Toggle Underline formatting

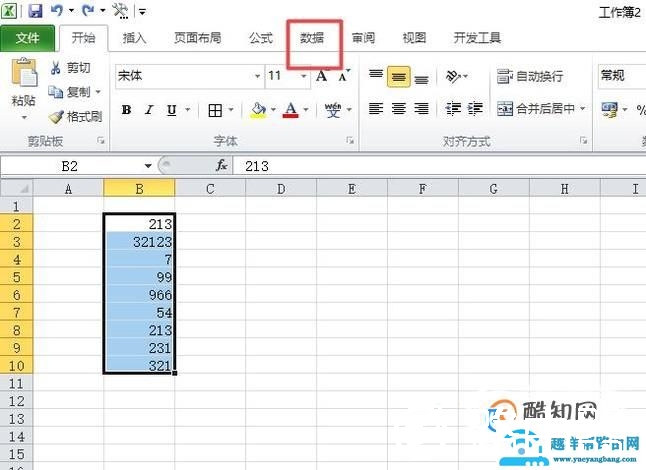[171, 110]
